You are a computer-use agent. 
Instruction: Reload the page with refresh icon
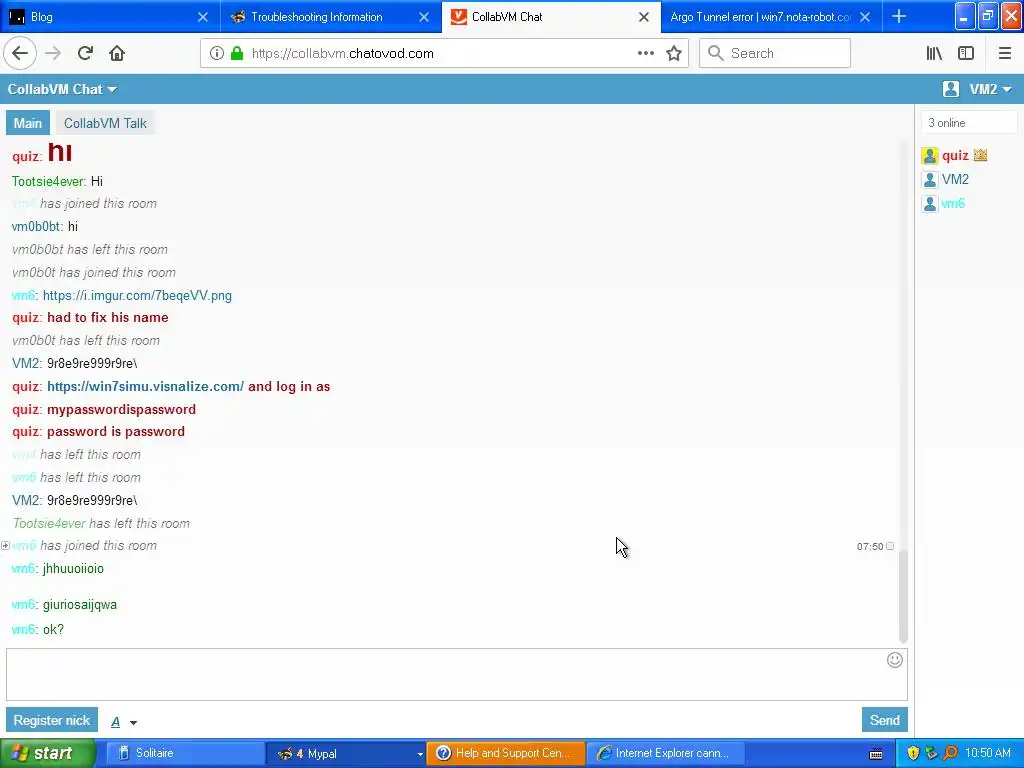click(x=85, y=54)
